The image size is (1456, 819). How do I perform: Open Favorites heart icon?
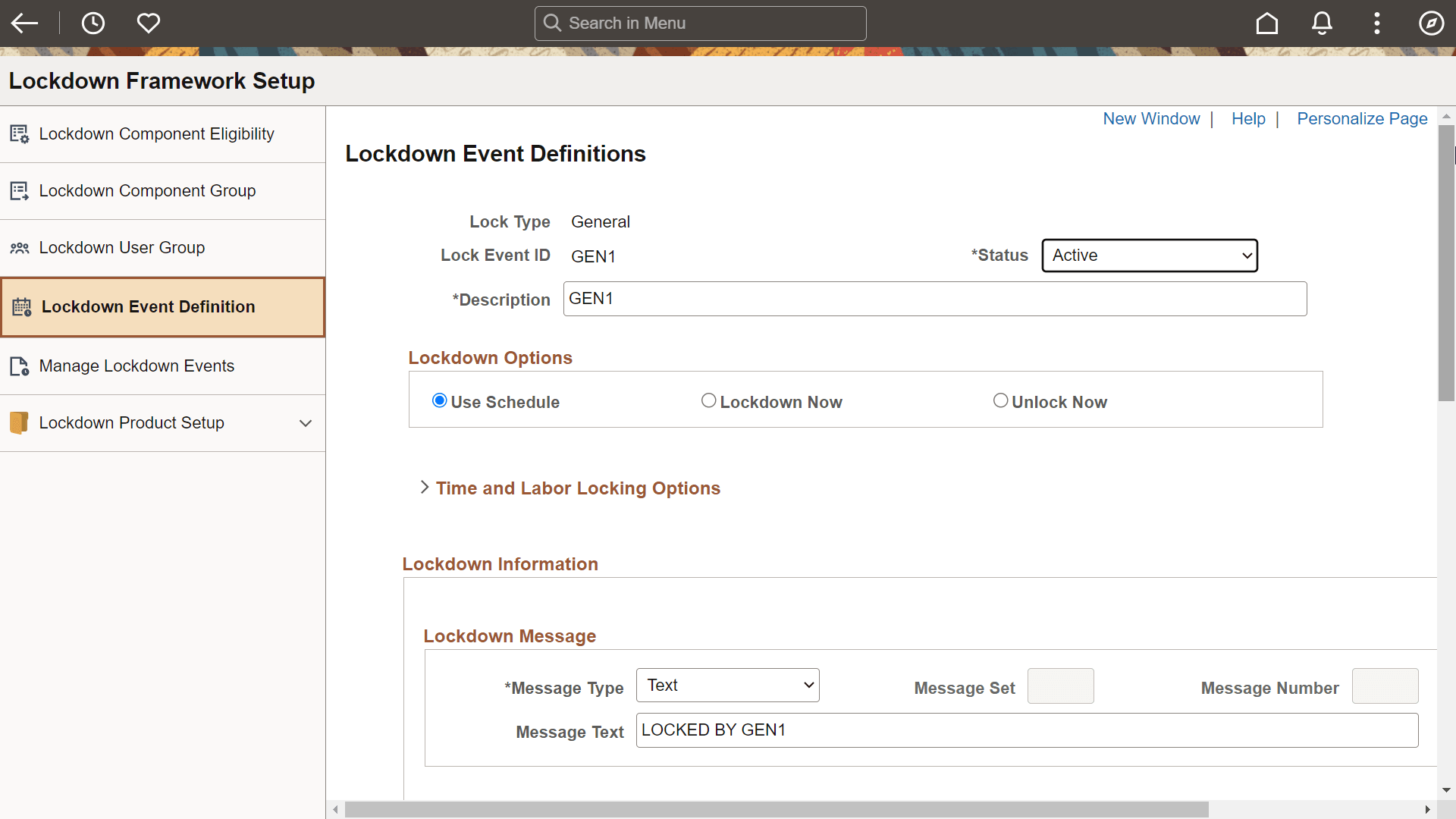point(149,24)
